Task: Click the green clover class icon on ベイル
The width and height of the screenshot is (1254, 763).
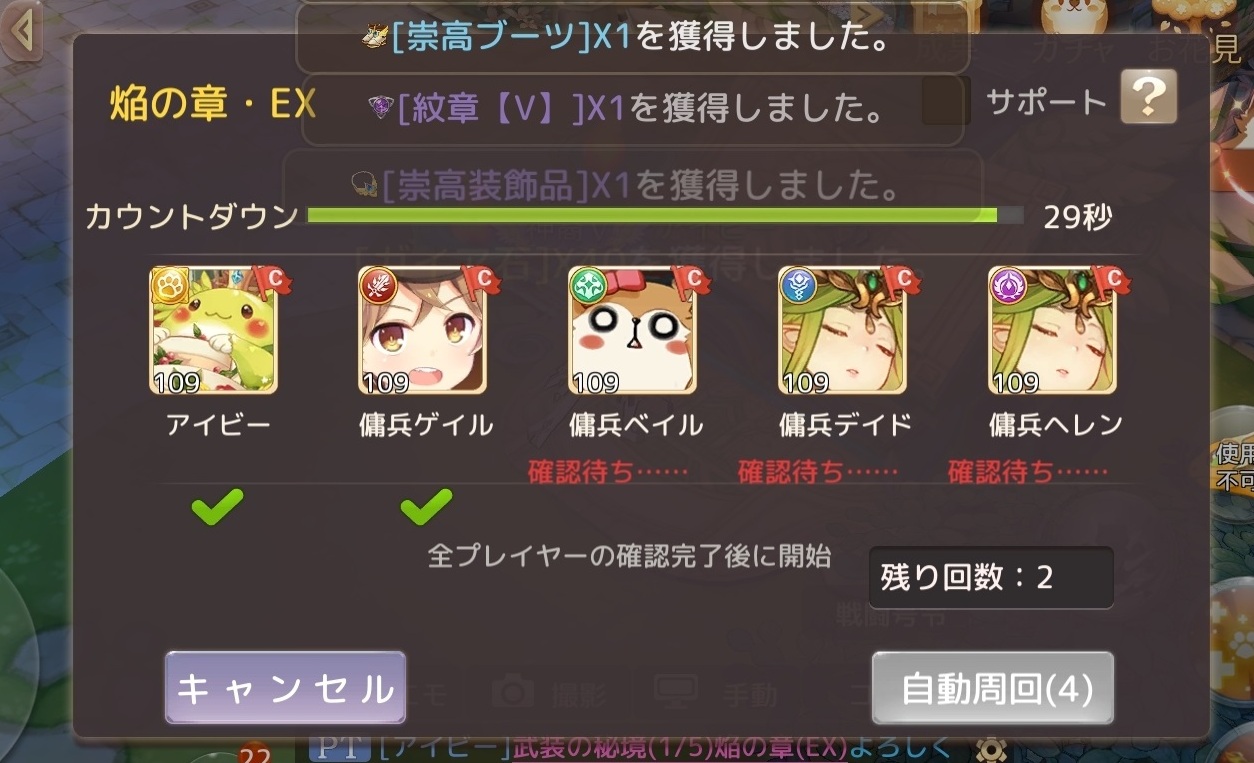Action: click(x=588, y=286)
